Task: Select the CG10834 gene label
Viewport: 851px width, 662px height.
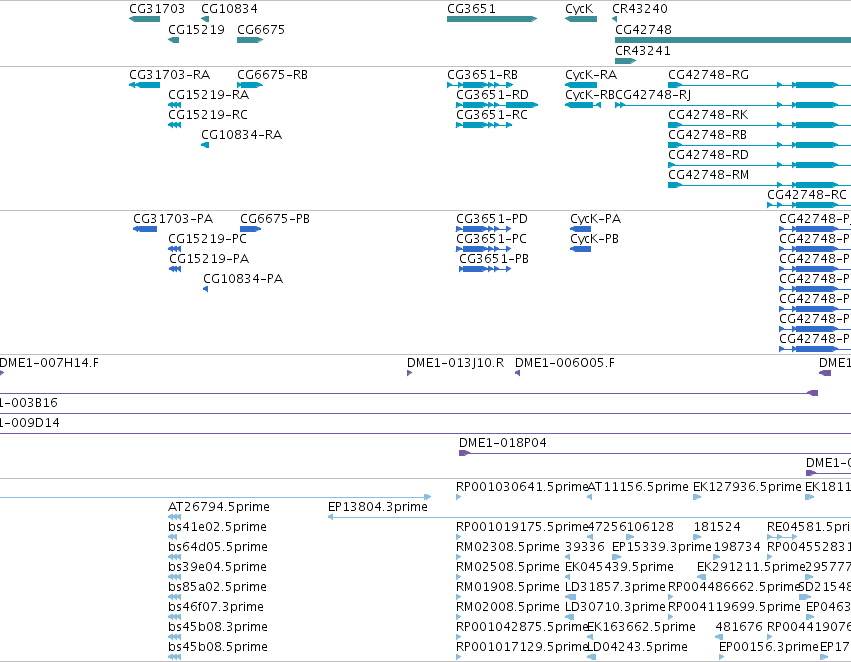Action: [229, 9]
